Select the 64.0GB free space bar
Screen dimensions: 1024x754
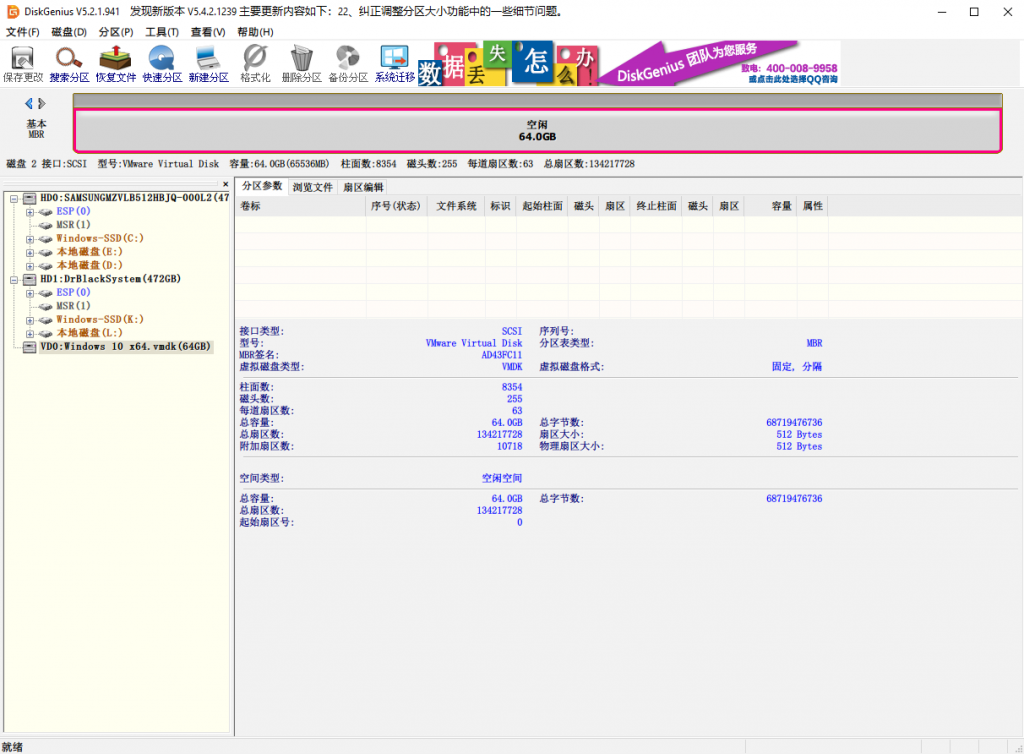[x=537, y=131]
